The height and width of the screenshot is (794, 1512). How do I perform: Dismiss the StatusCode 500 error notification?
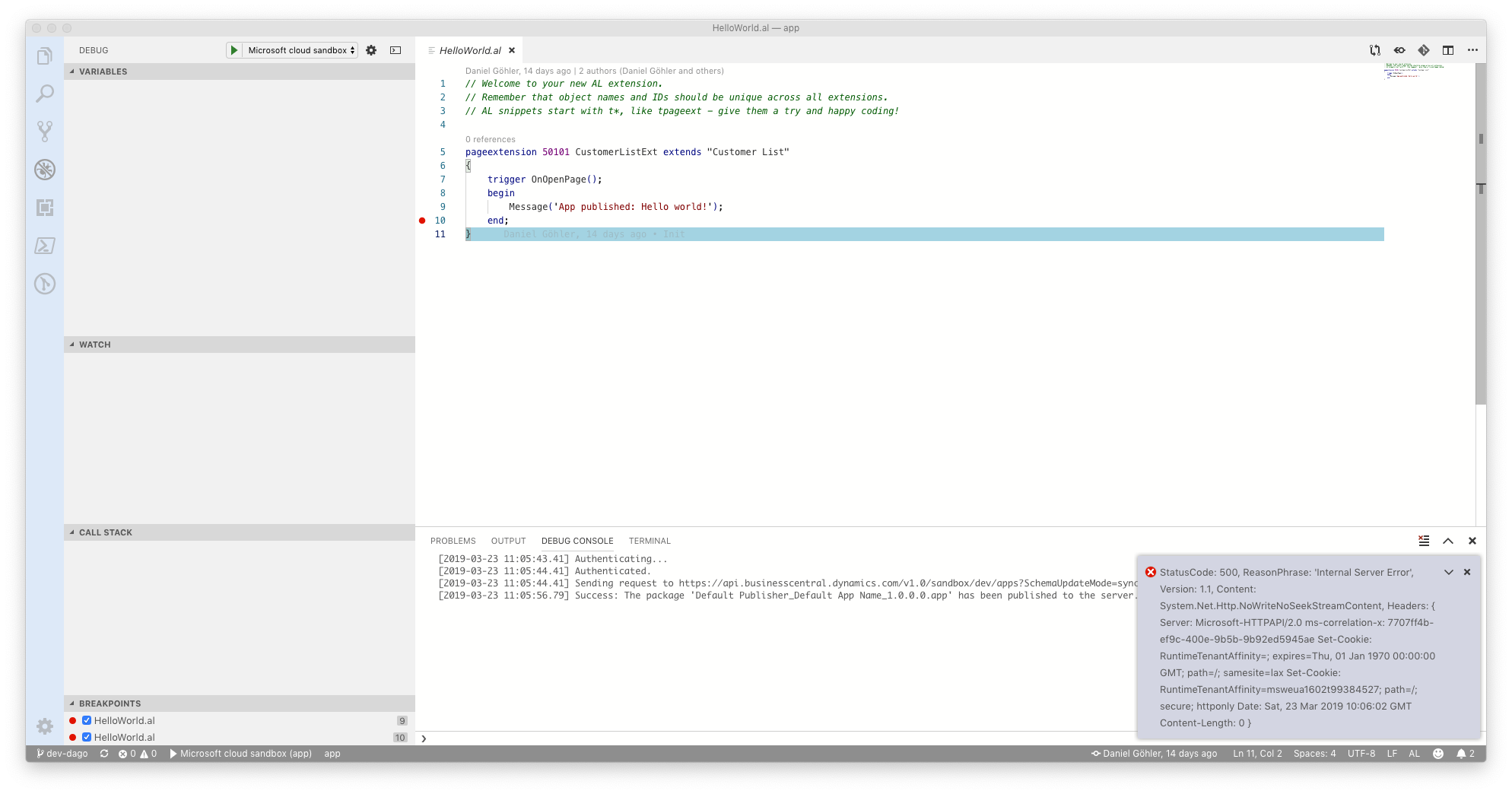[1467, 572]
